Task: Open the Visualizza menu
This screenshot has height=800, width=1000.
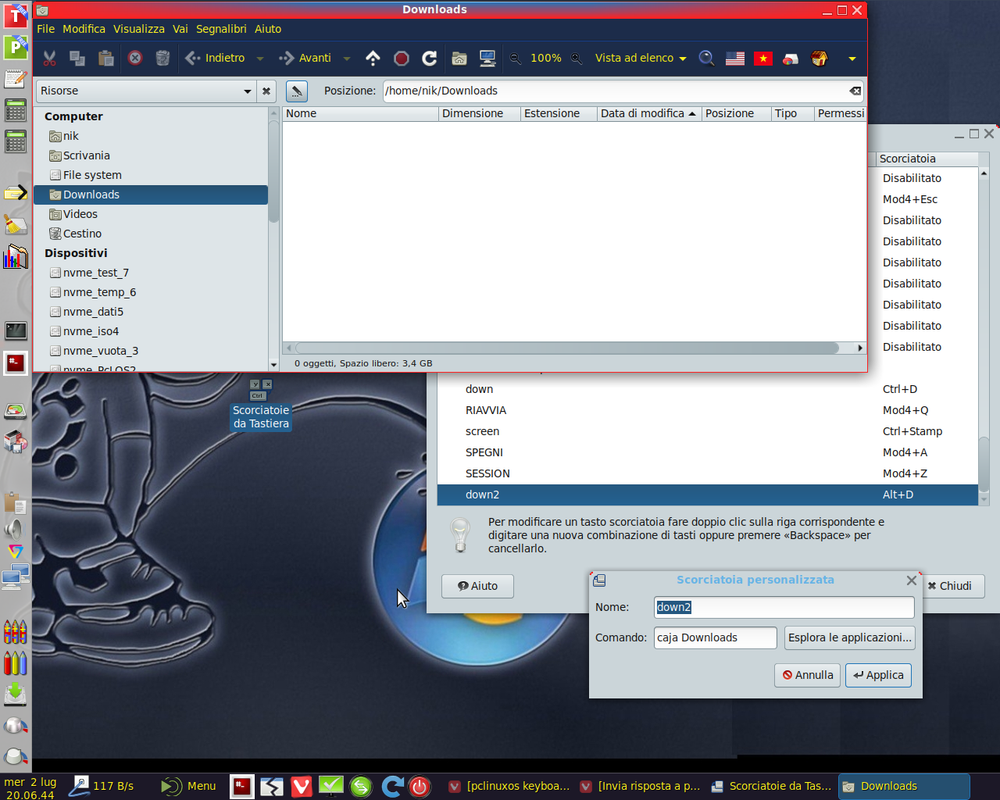Action: (138, 29)
